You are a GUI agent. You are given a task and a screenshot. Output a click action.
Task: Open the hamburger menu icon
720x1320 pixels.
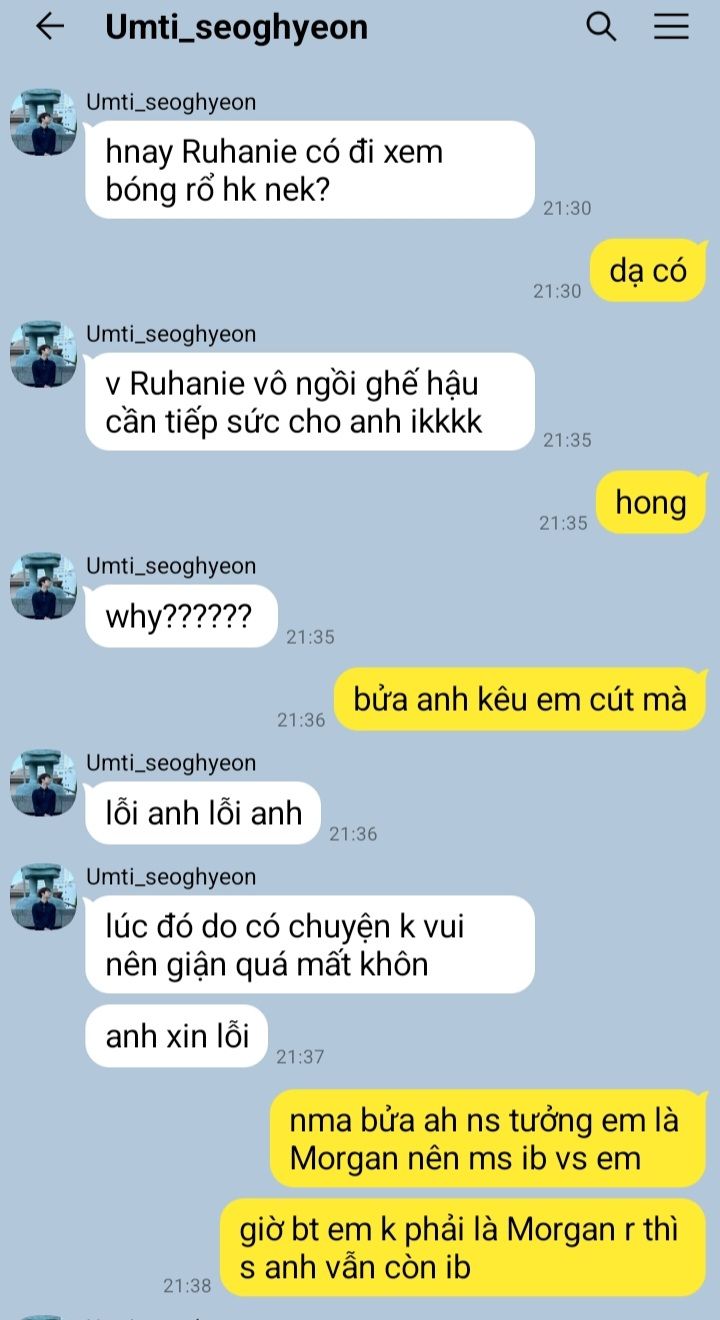pyautogui.click(x=672, y=27)
